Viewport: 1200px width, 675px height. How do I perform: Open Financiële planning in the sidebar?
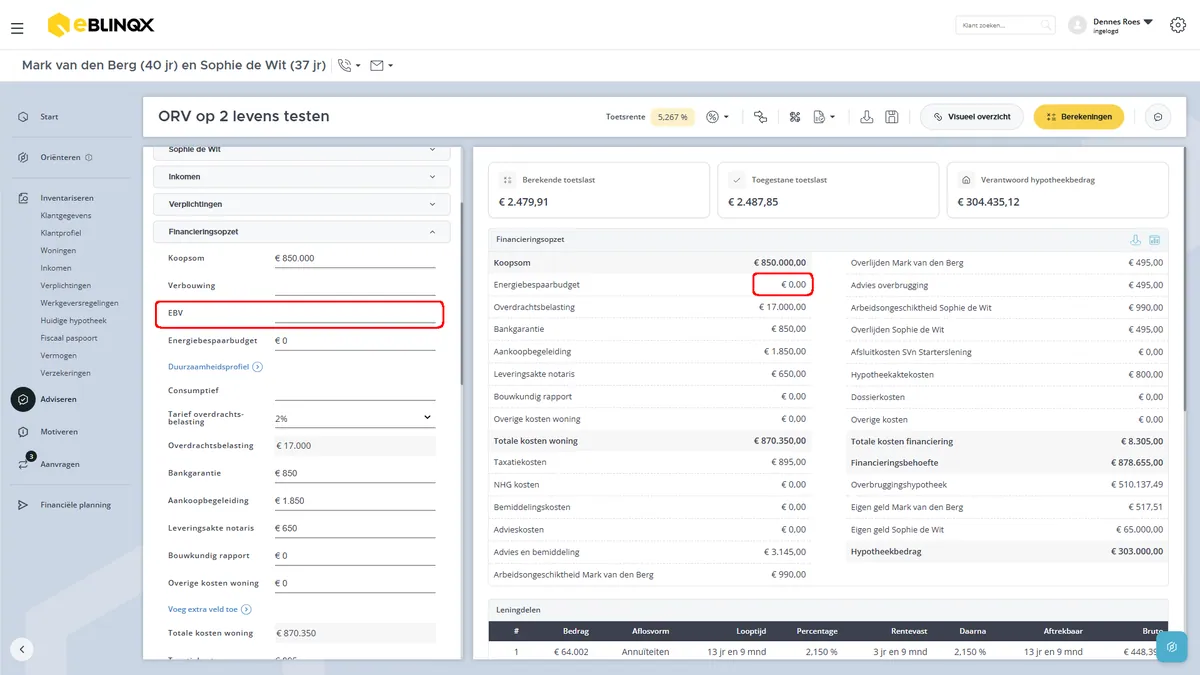[75, 505]
